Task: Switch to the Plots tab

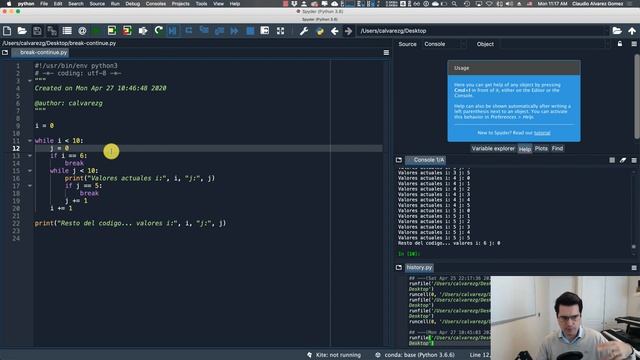Action: pyautogui.click(x=541, y=149)
